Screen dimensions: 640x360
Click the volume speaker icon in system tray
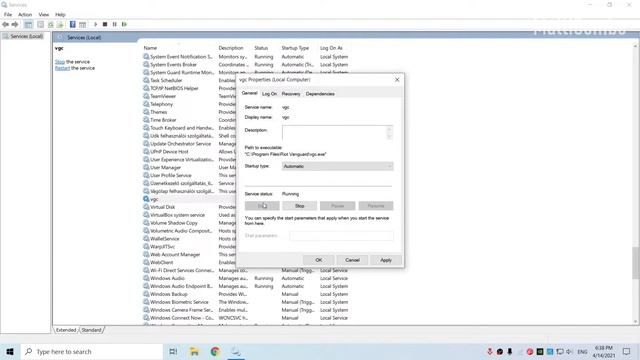569,351
